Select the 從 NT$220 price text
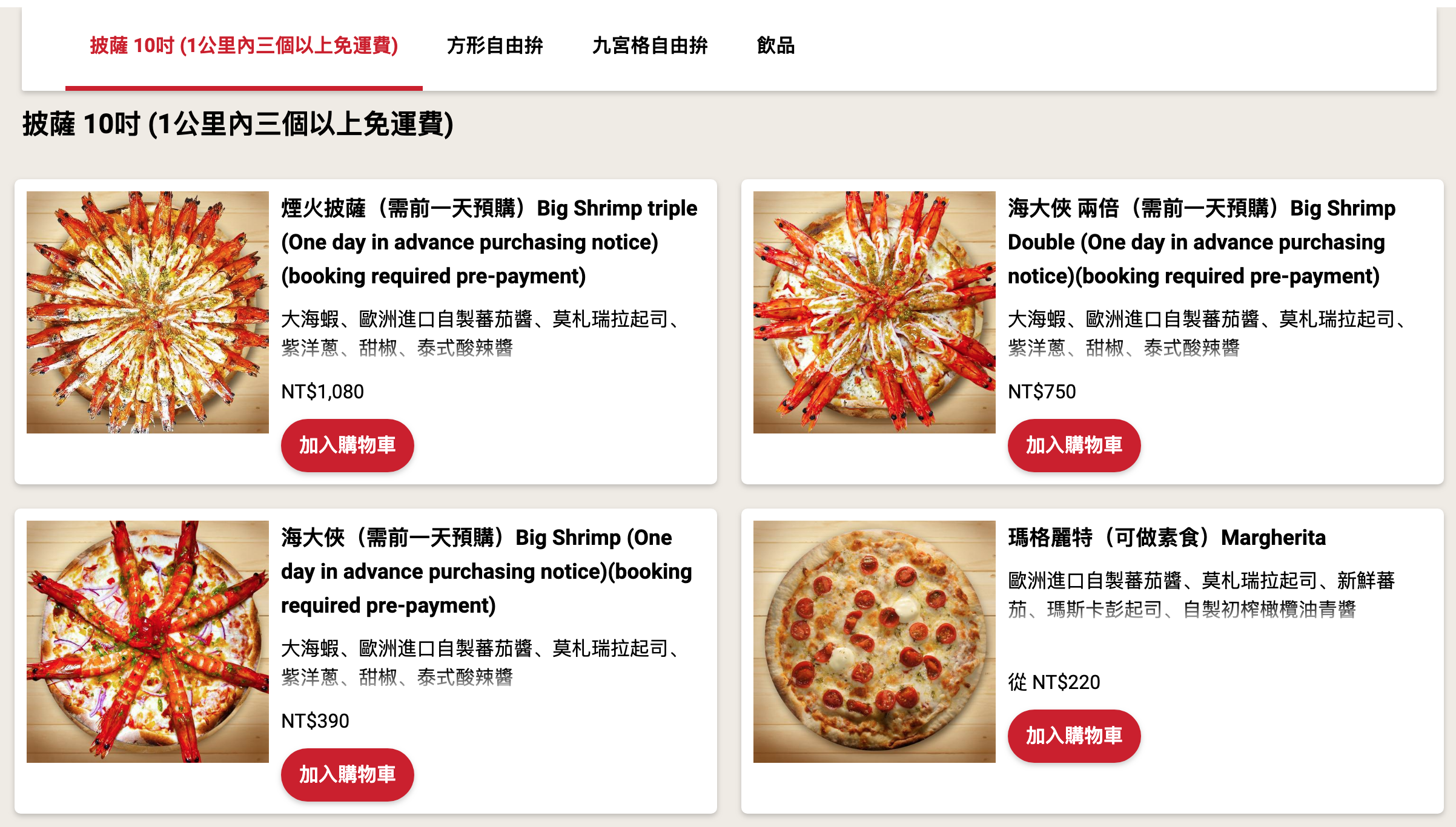 [x=1054, y=682]
